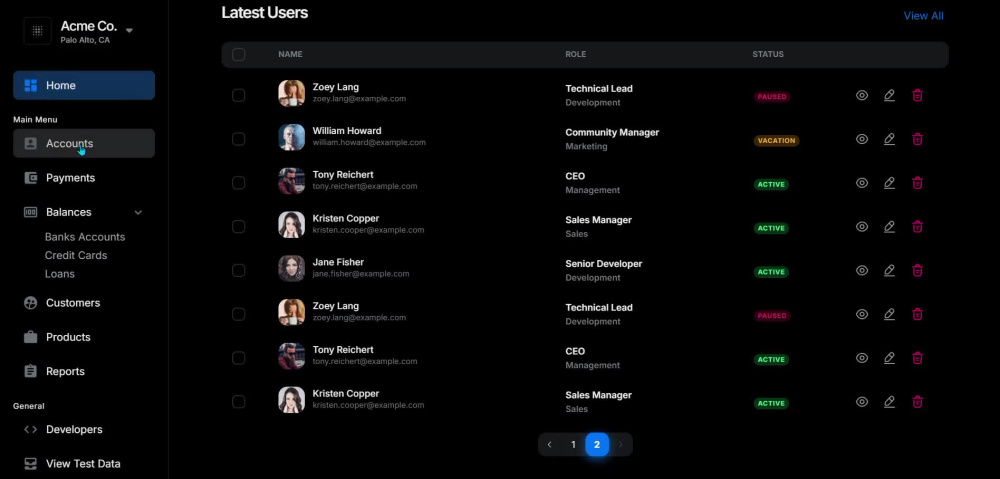View William Howard via the eye icon
The image size is (1000, 479).
[862, 139]
